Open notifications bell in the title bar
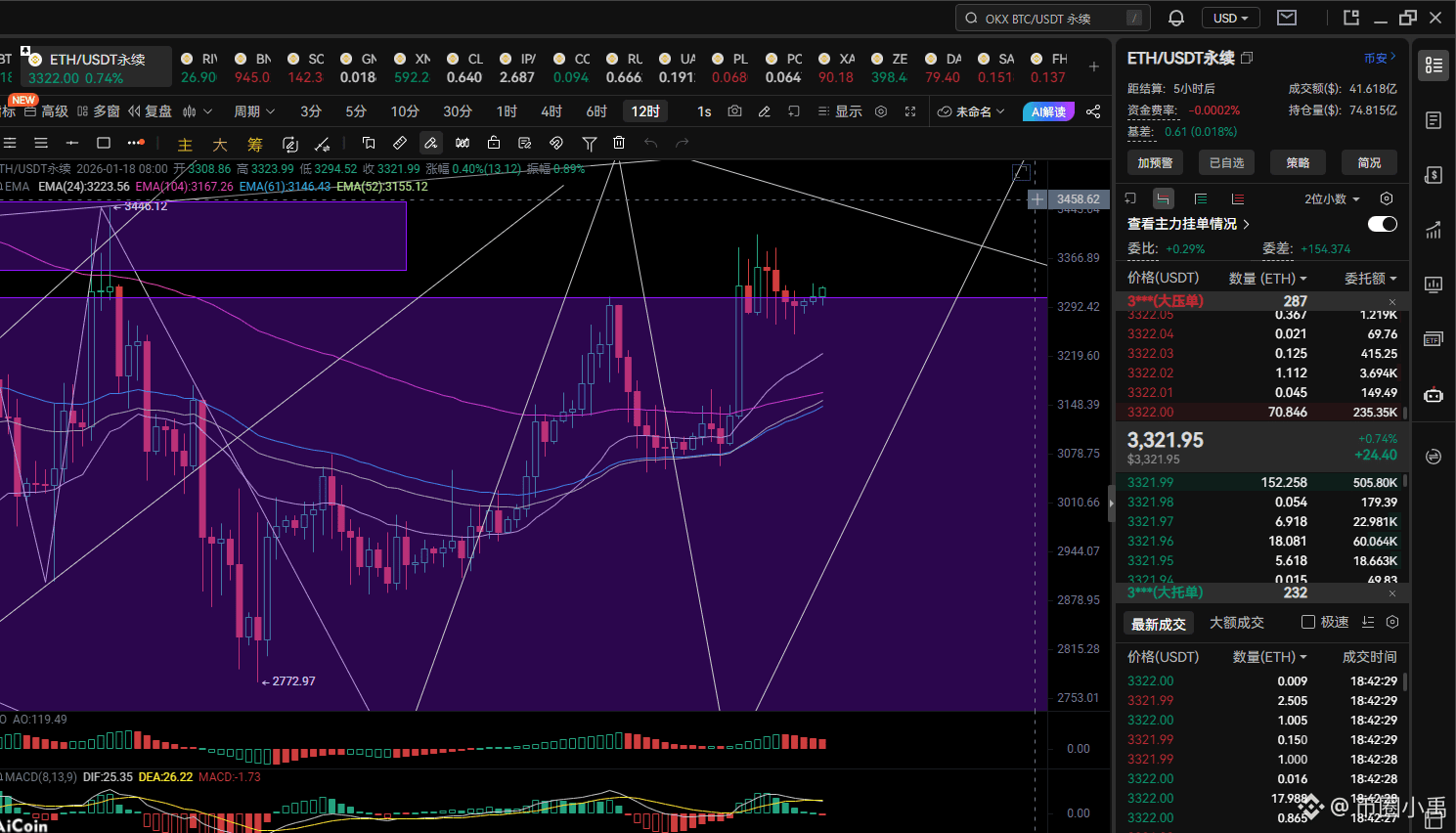The width and height of the screenshot is (1456, 833). [1176, 18]
